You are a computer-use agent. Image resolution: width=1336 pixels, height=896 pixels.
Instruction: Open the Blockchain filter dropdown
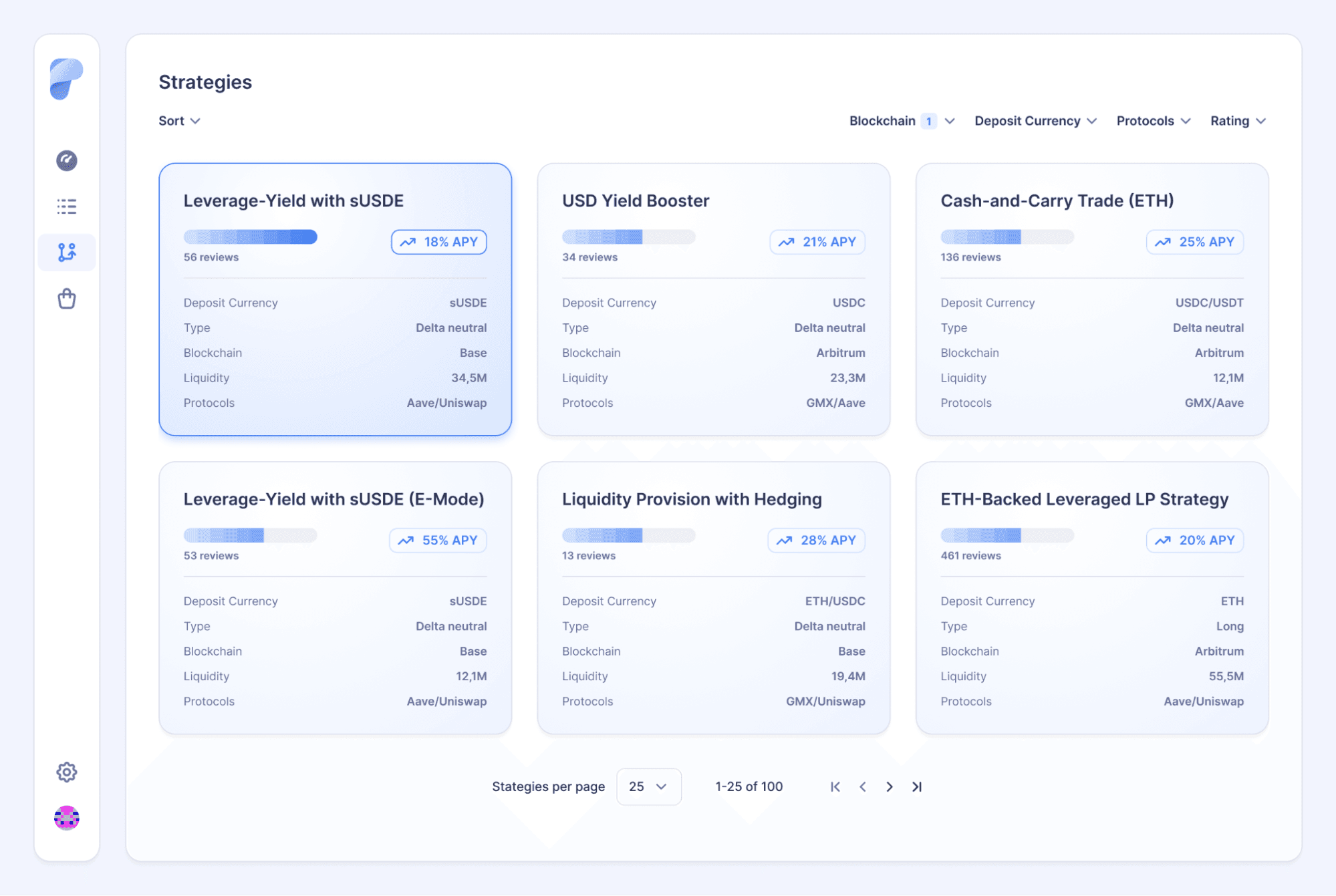click(901, 121)
